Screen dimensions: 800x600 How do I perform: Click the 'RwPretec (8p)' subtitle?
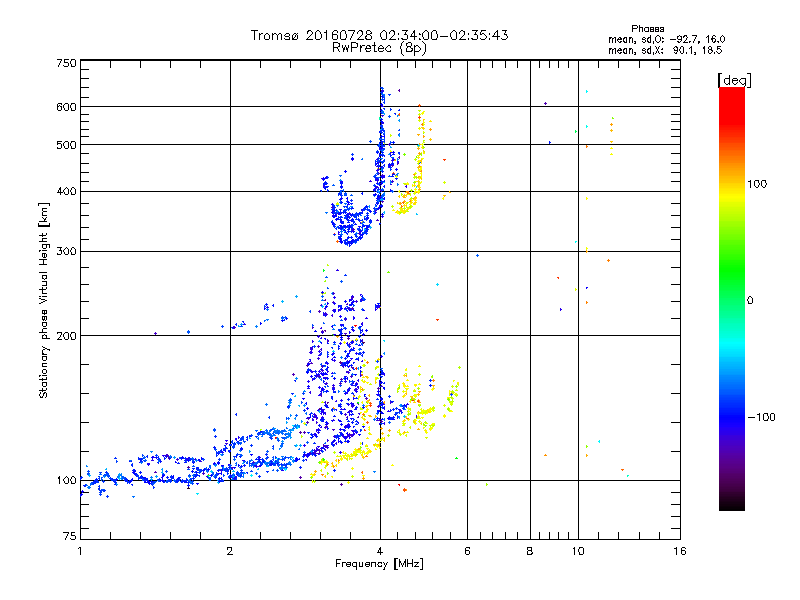[x=379, y=48]
